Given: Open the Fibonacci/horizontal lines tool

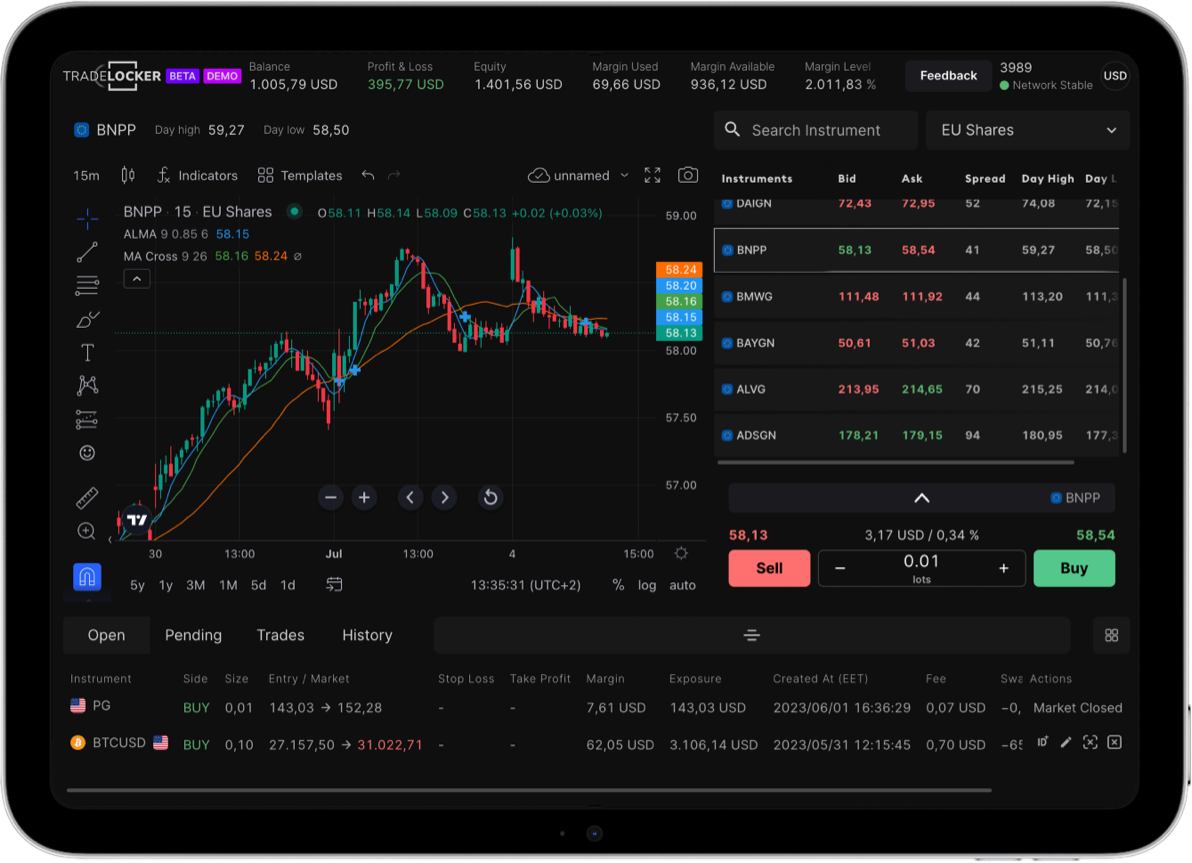Looking at the screenshot, I should [x=87, y=285].
